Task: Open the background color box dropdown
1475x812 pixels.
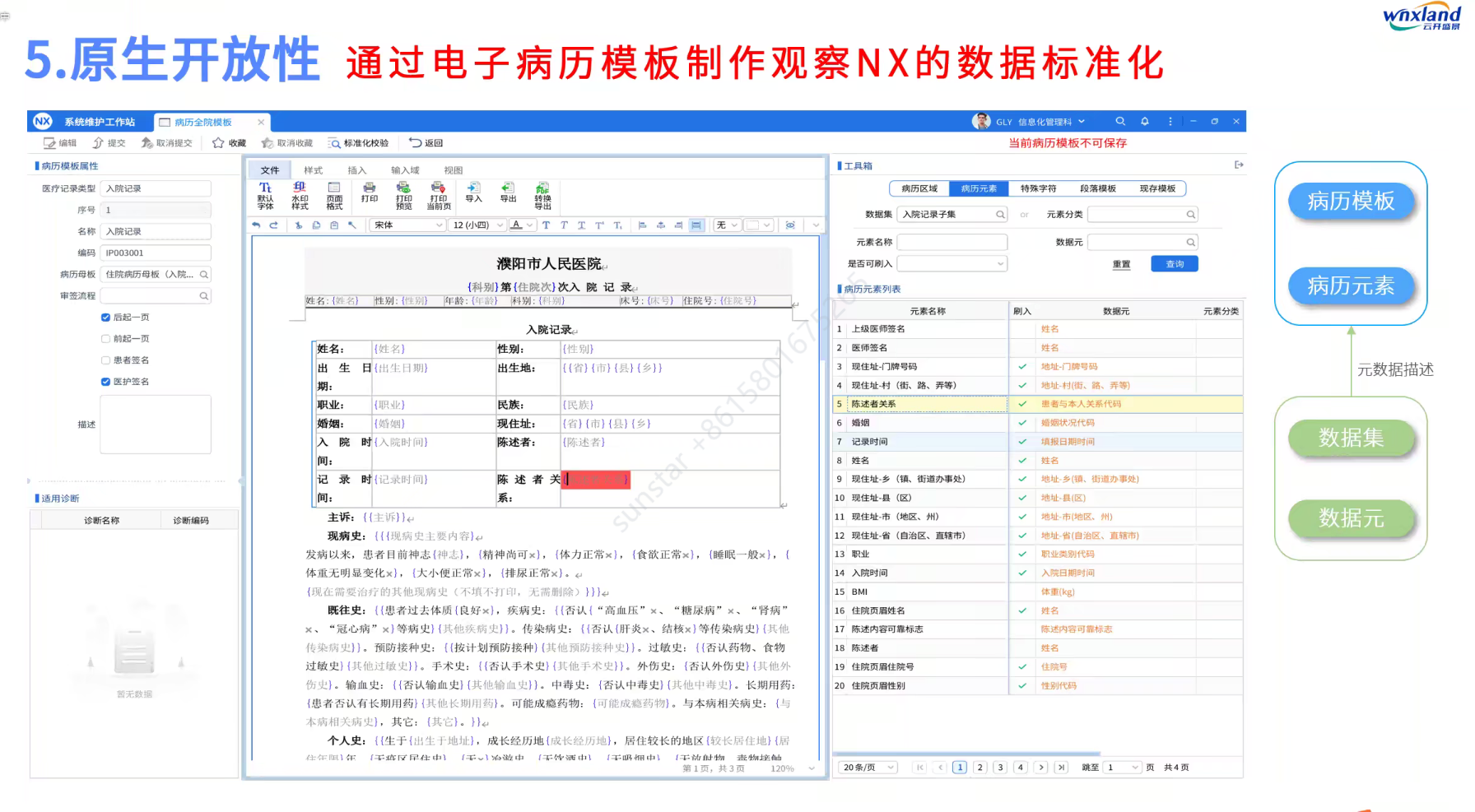Action: tap(759, 225)
